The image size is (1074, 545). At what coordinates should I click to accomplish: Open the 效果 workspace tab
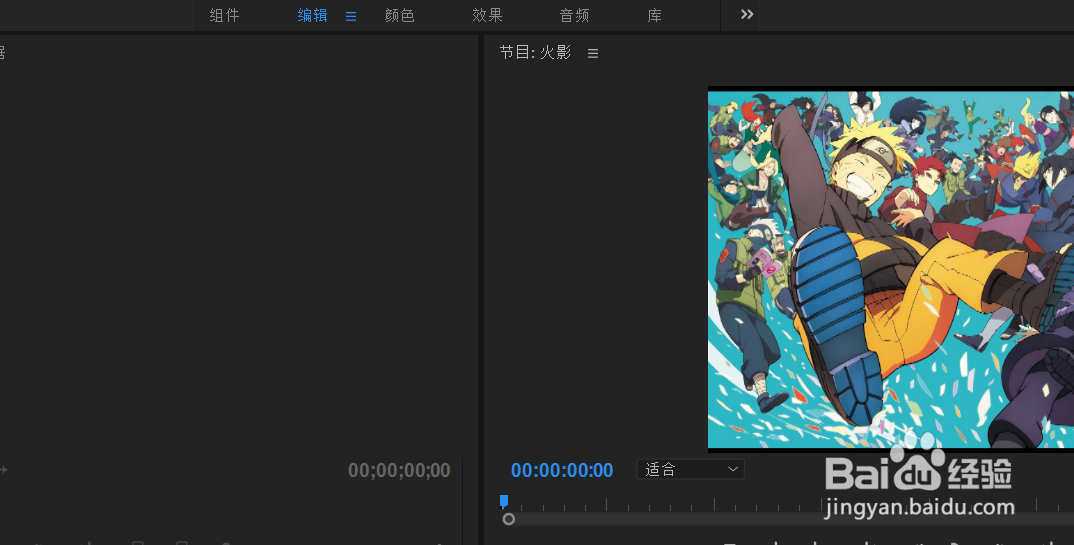pos(487,15)
